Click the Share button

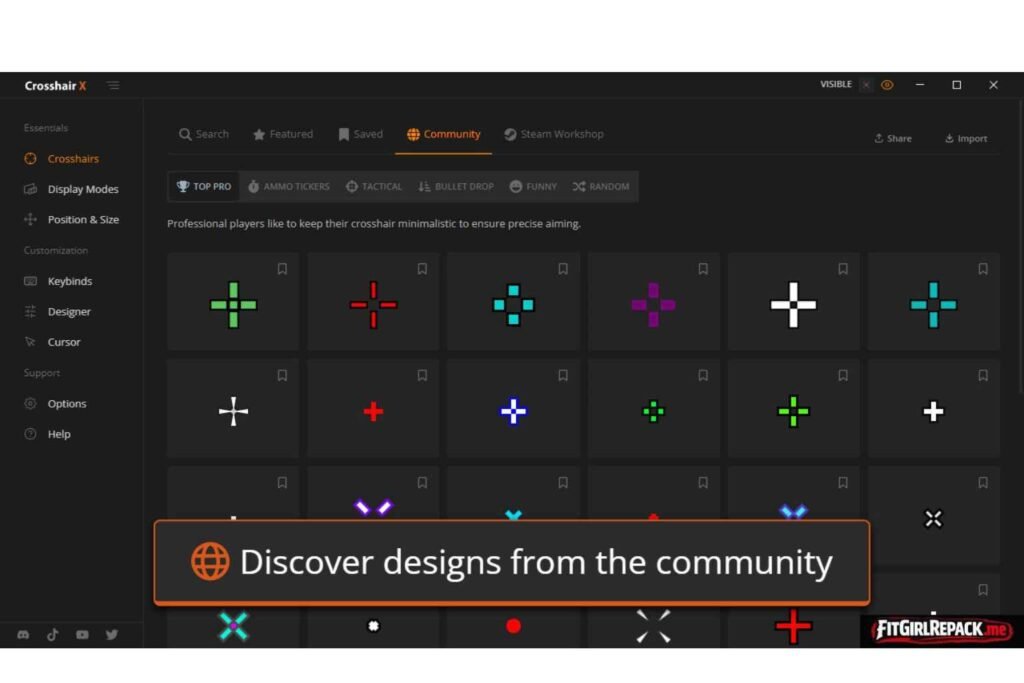point(892,139)
